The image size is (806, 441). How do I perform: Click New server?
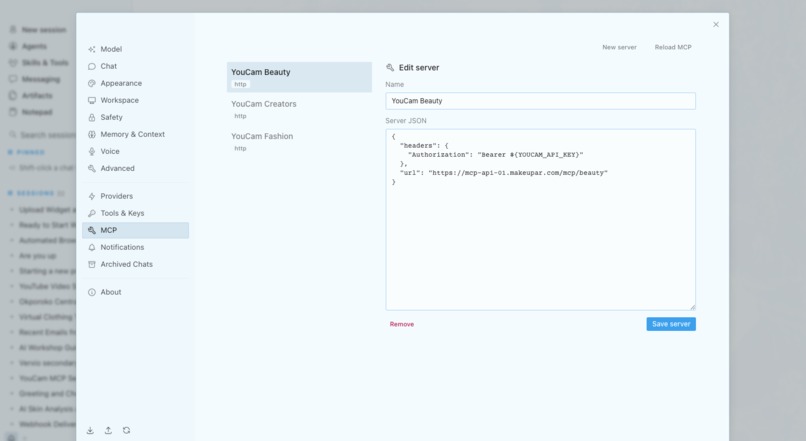pos(619,47)
